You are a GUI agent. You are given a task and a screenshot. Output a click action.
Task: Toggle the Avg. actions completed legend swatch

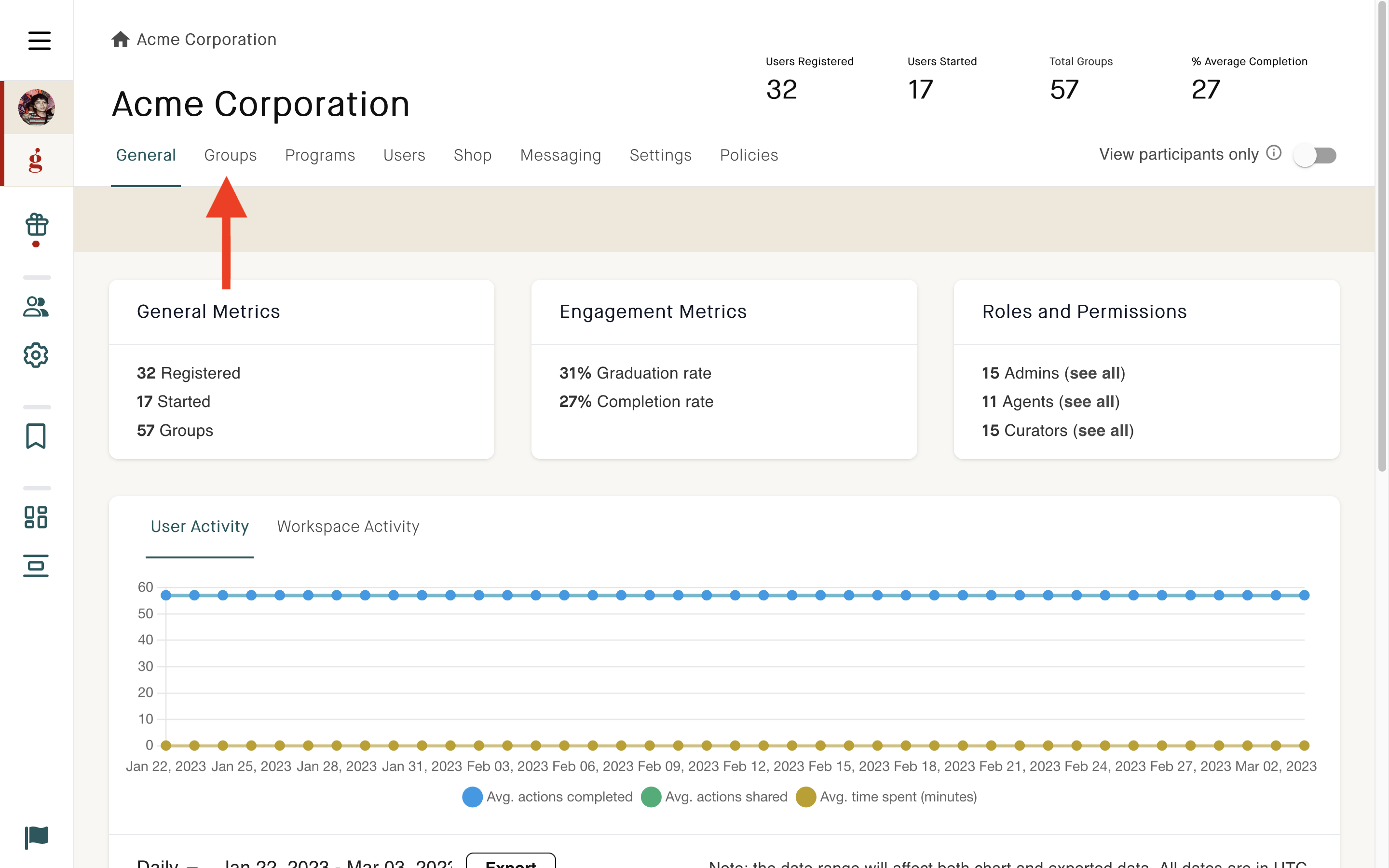click(472, 797)
